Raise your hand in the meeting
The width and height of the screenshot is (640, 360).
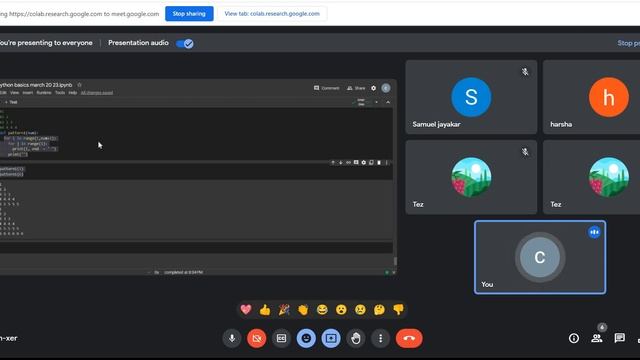(356, 338)
